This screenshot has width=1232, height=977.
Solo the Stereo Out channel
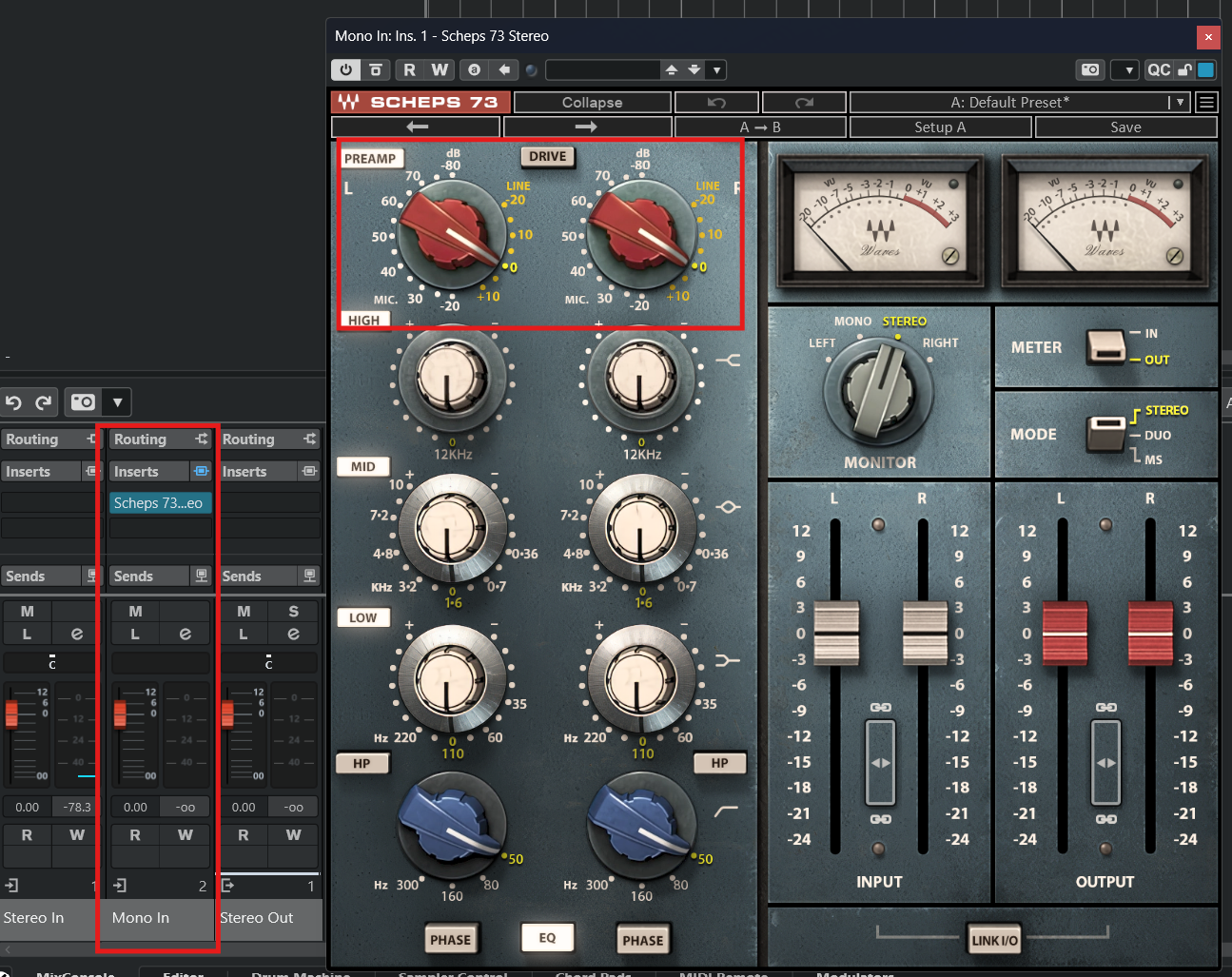tap(293, 612)
